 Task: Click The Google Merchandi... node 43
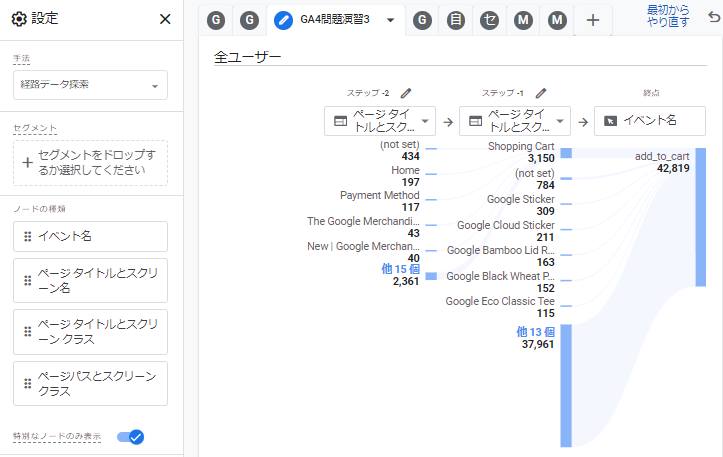tap(363, 227)
